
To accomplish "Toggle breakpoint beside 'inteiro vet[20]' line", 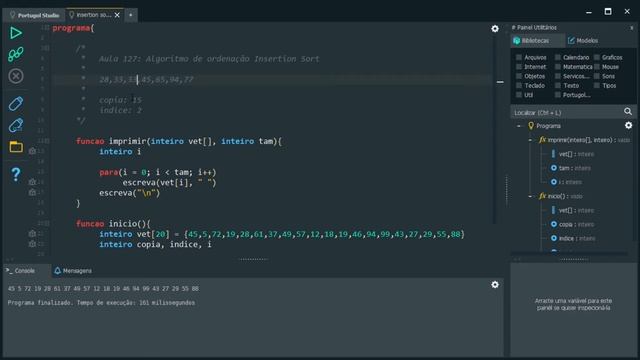I will (x=32, y=233).
